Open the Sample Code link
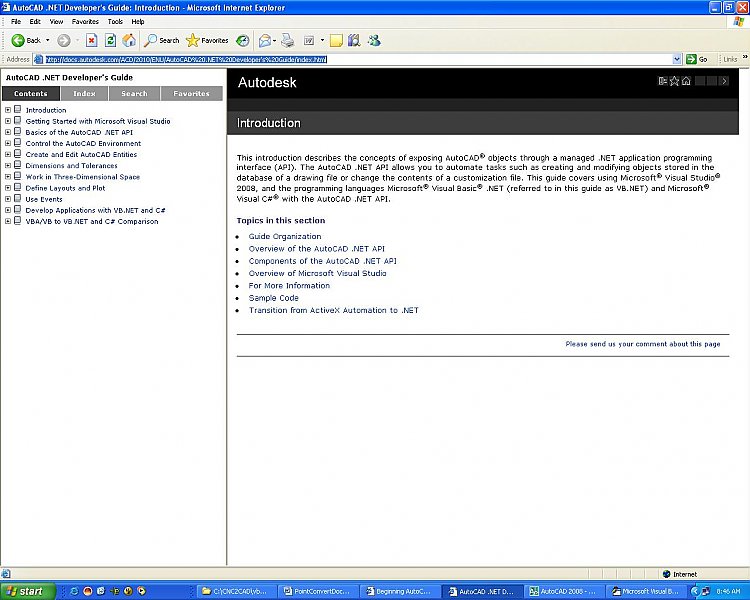Screen dimensions: 750x600 273,298
